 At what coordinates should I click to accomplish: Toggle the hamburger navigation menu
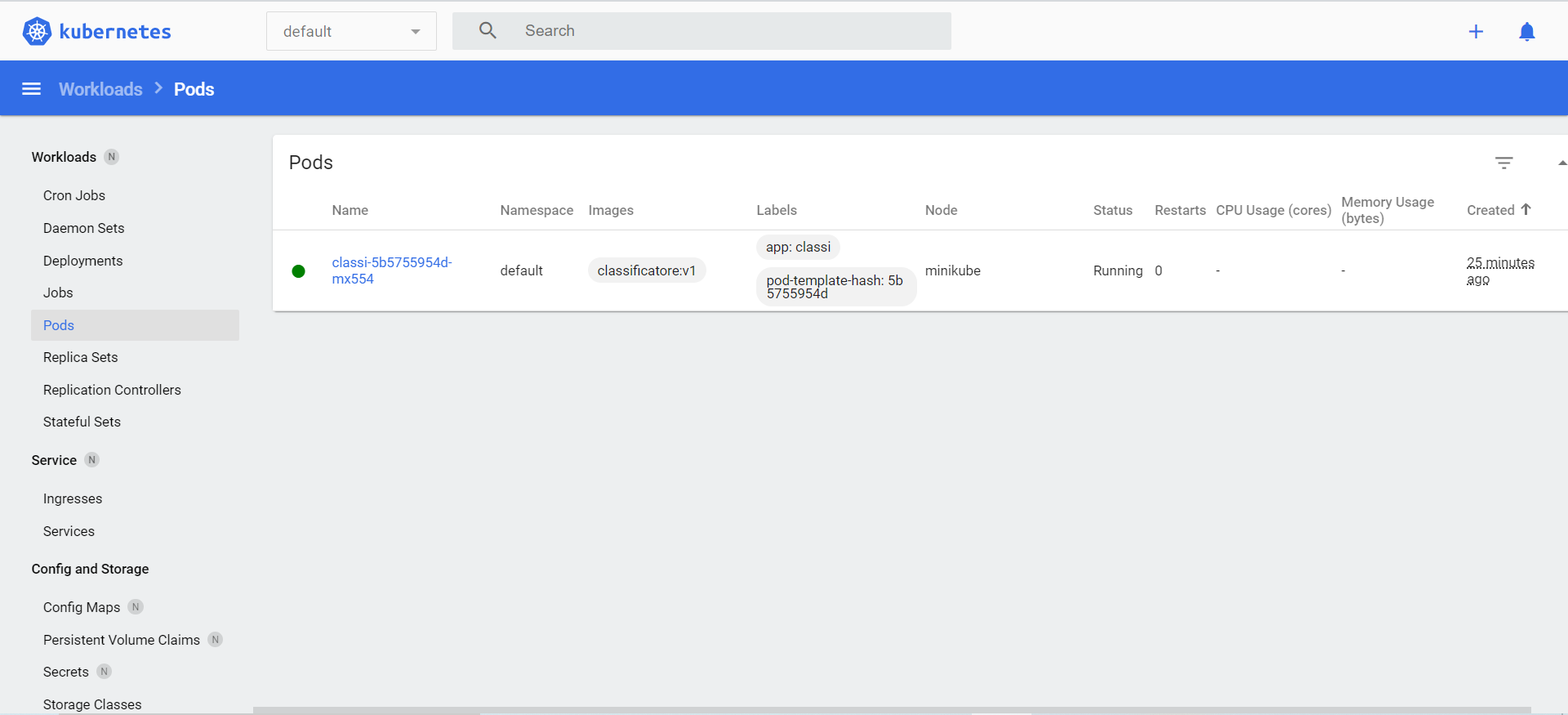(31, 89)
